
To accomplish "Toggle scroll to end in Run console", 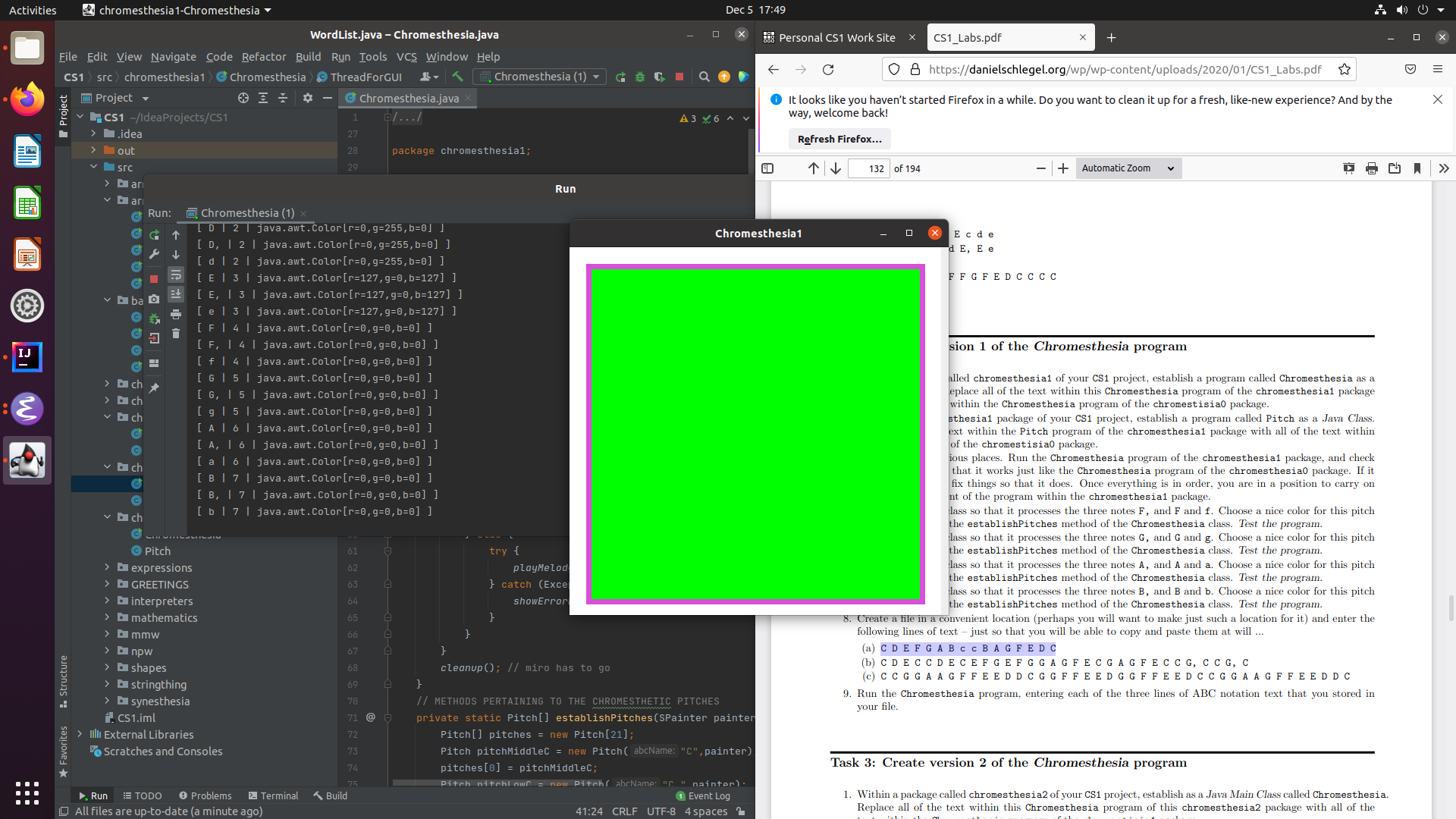I will [176, 294].
